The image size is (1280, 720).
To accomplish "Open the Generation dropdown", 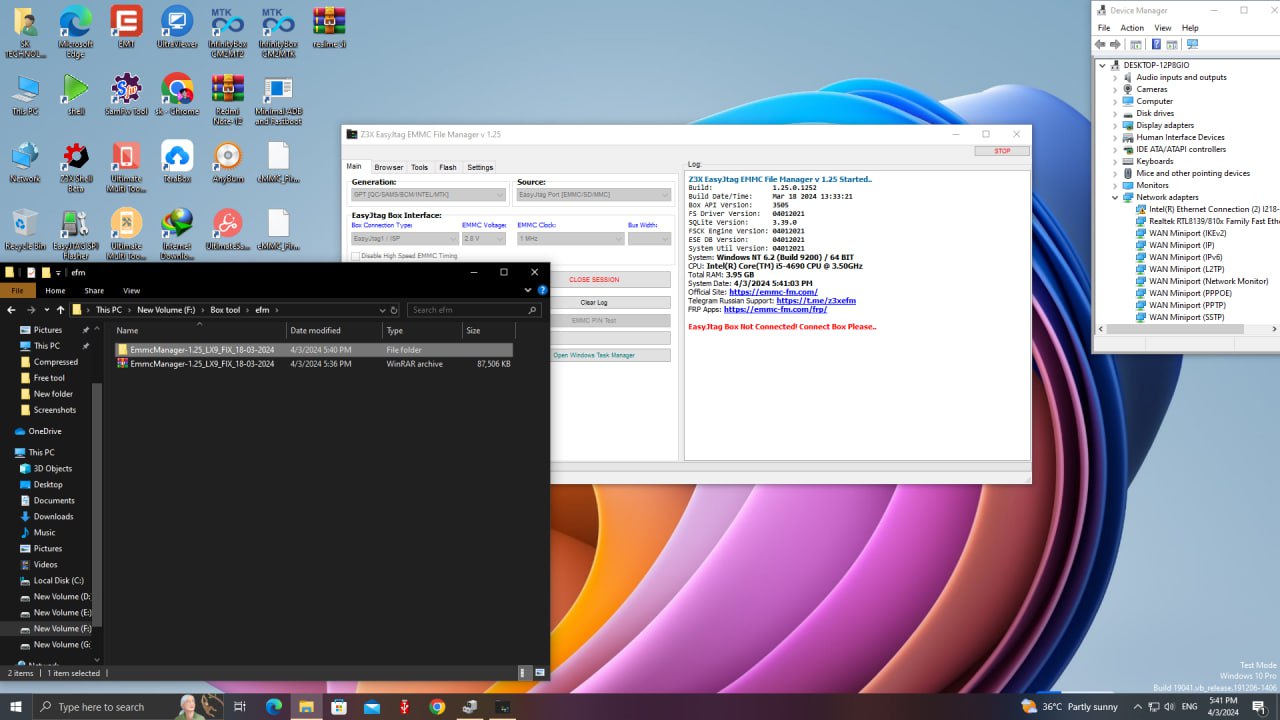I will click(429, 195).
